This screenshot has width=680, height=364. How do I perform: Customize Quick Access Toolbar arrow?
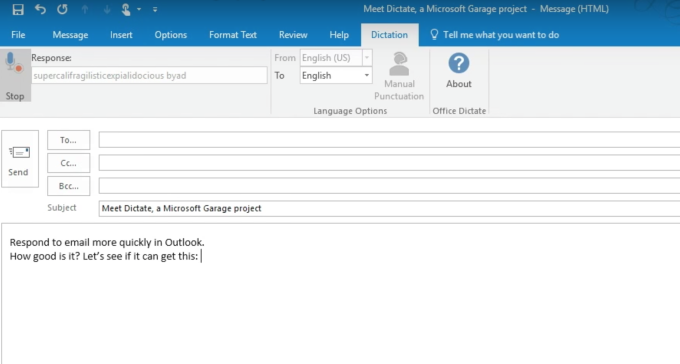tap(155, 9)
